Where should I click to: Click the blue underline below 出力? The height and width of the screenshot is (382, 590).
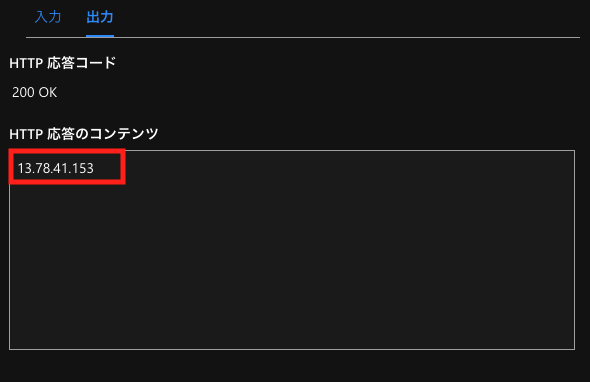(x=100, y=36)
